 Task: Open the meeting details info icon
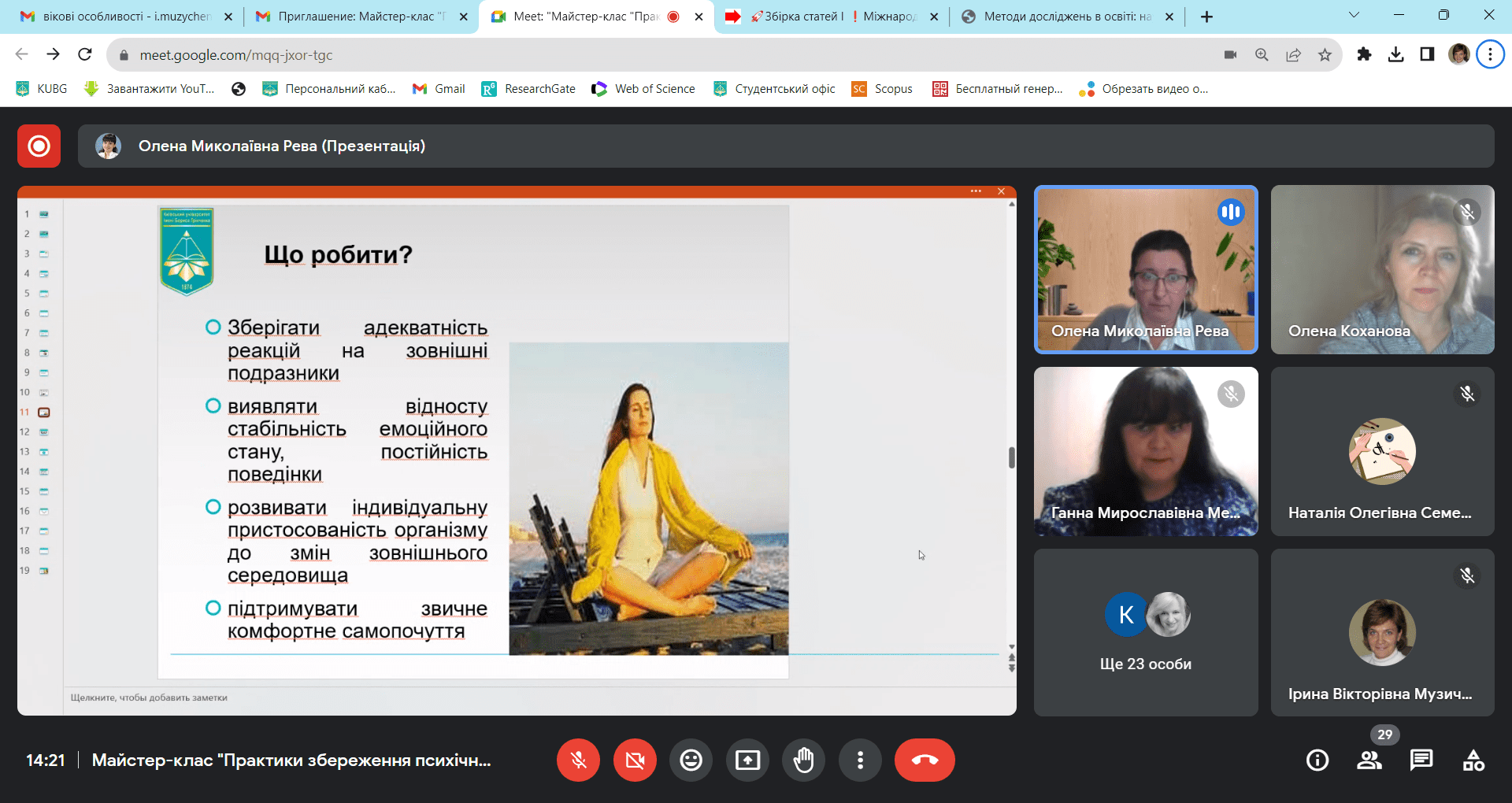[1317, 760]
